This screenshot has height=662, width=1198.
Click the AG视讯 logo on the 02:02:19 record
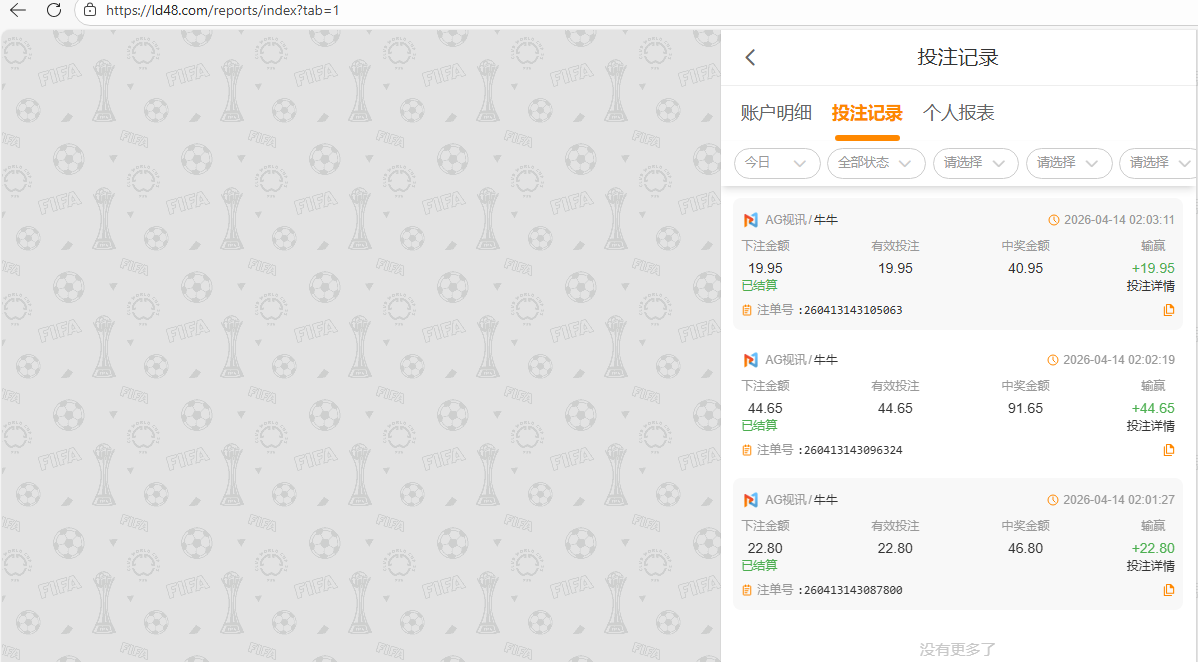tap(750, 360)
